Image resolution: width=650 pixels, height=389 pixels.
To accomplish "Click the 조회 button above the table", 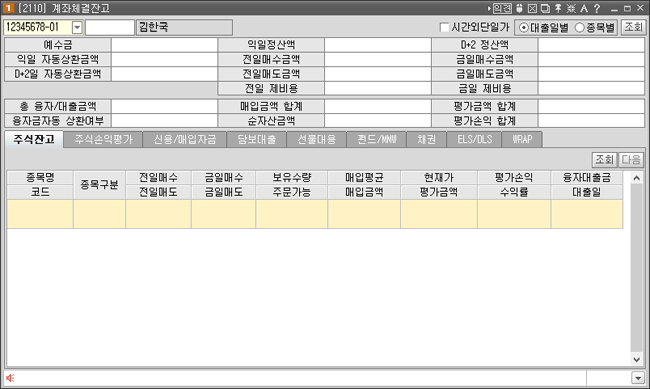I will 604,160.
